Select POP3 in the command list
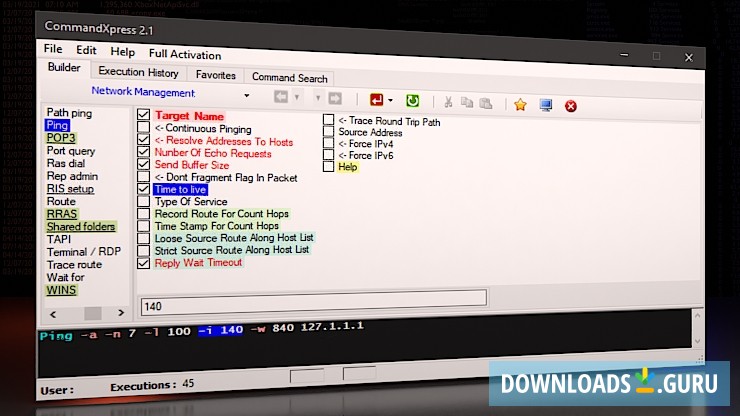740x416 pixels. 61,138
